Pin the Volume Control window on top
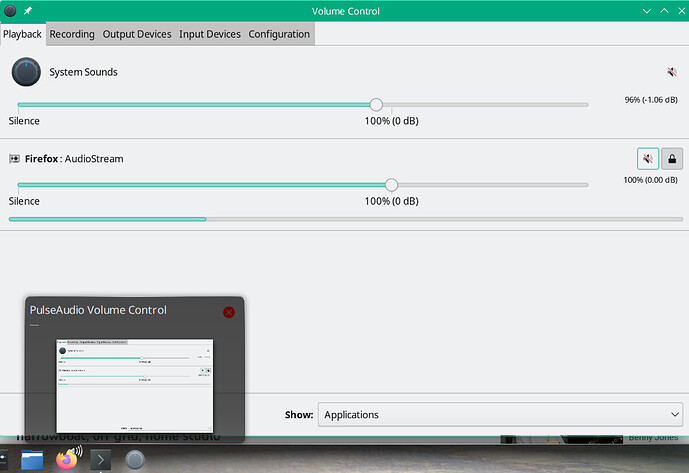This screenshot has height=473, width=689. (27, 9)
